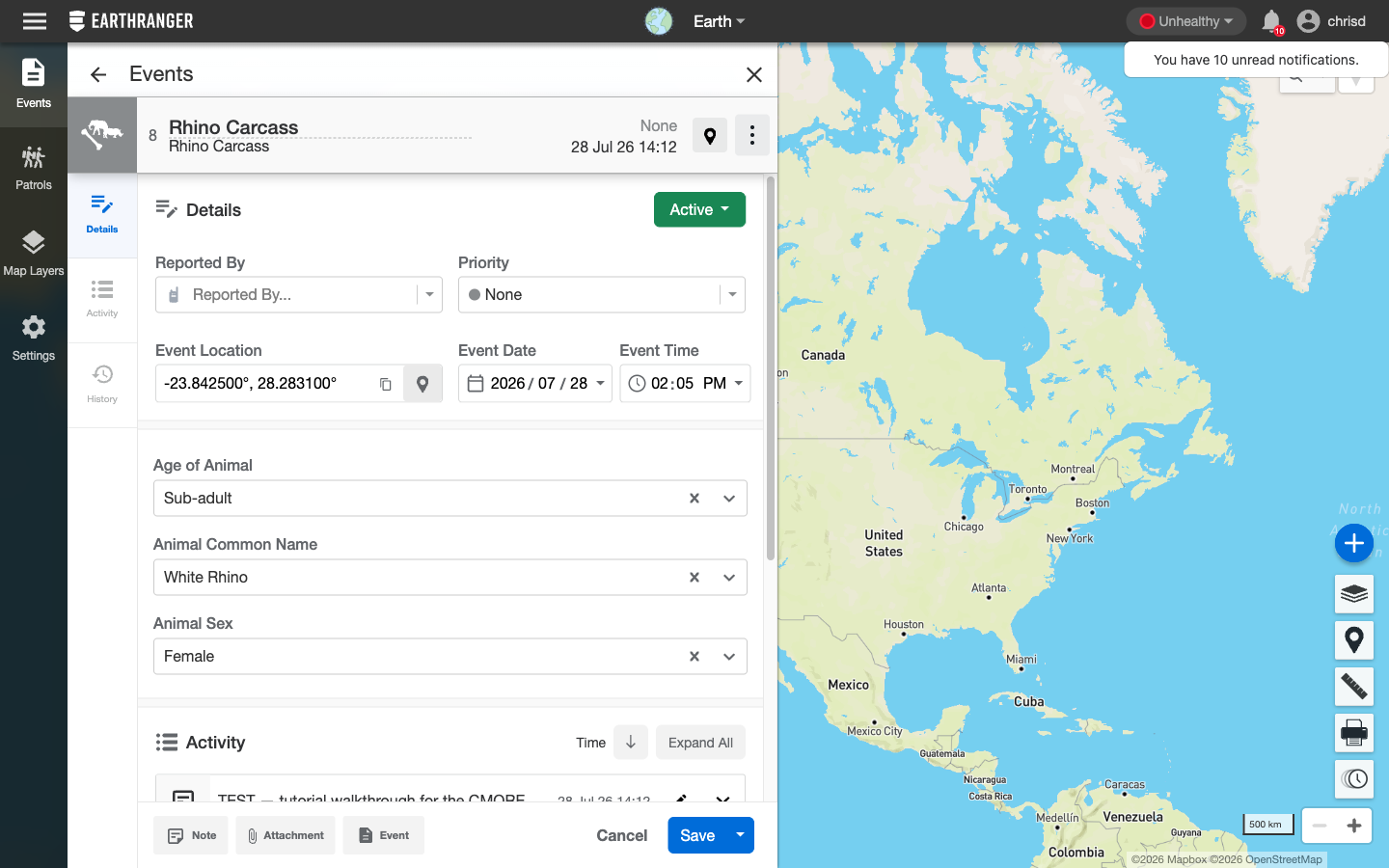Screen dimensions: 1389x868
Task: Open the map layers stack control
Action: (1354, 593)
